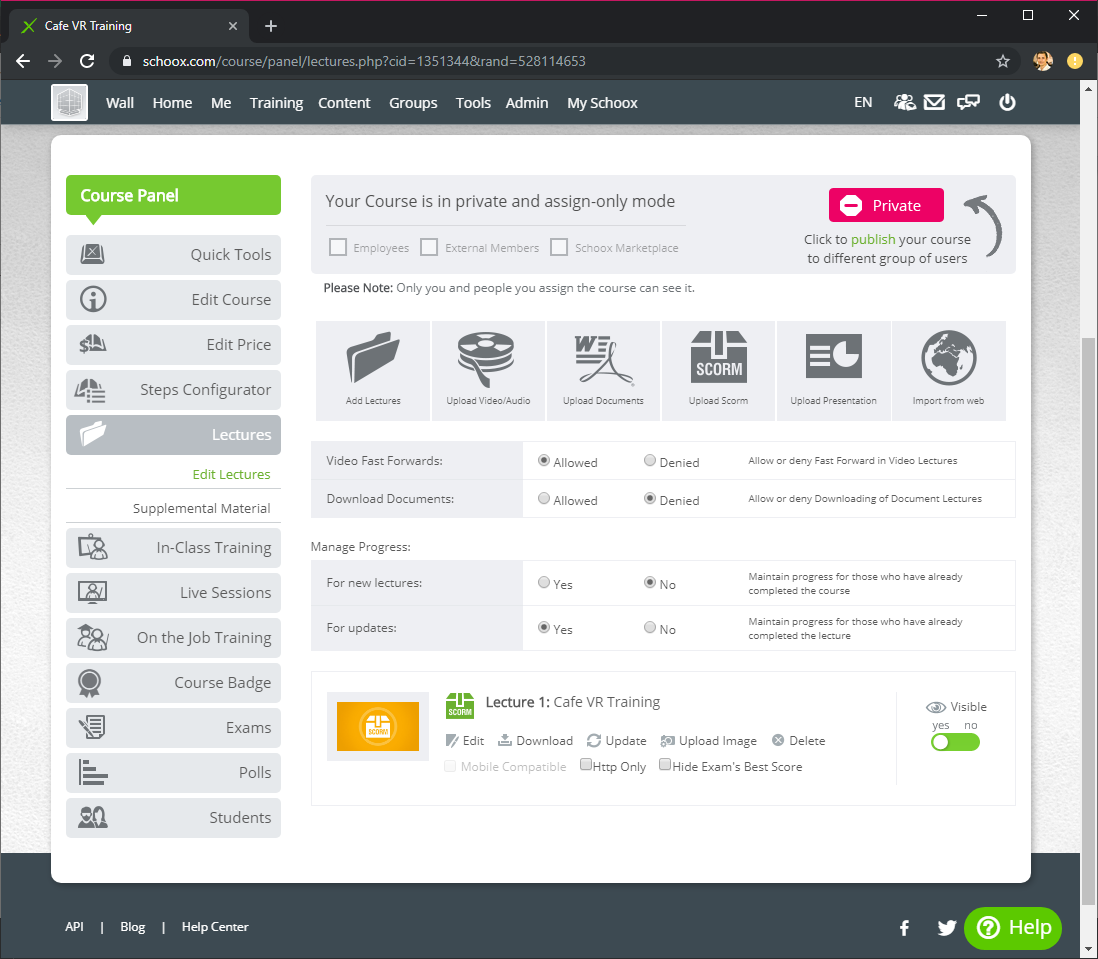
Task: Open Live Sessions panel item
Action: [x=174, y=593]
